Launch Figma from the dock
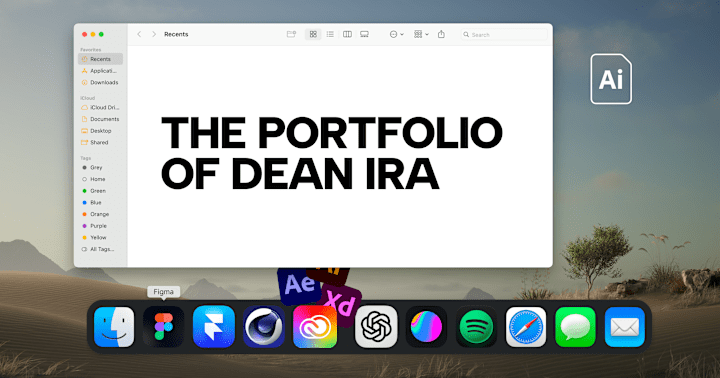The image size is (720, 378). (163, 327)
